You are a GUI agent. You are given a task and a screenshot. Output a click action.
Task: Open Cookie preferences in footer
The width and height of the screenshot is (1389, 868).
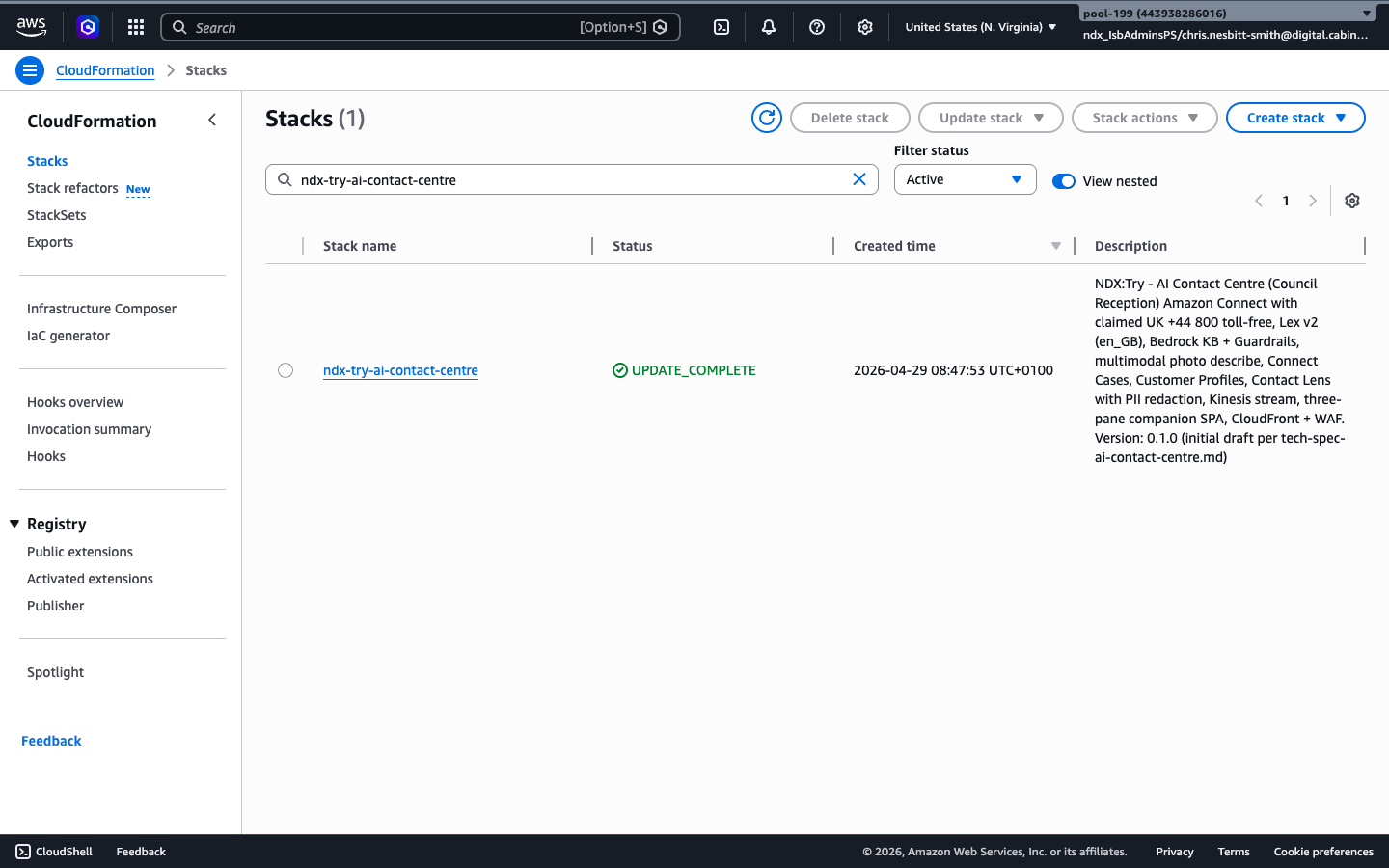pyautogui.click(x=1323, y=852)
